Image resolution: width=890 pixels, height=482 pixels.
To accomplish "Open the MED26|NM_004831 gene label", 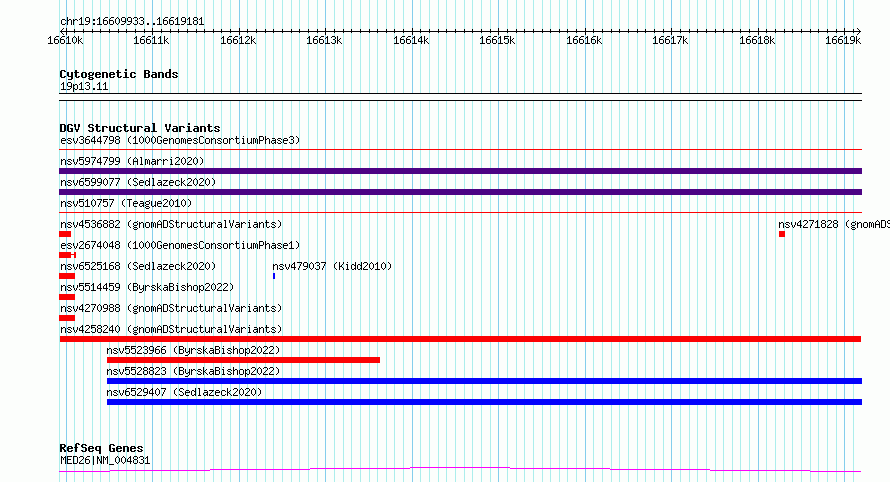I will point(105,460).
